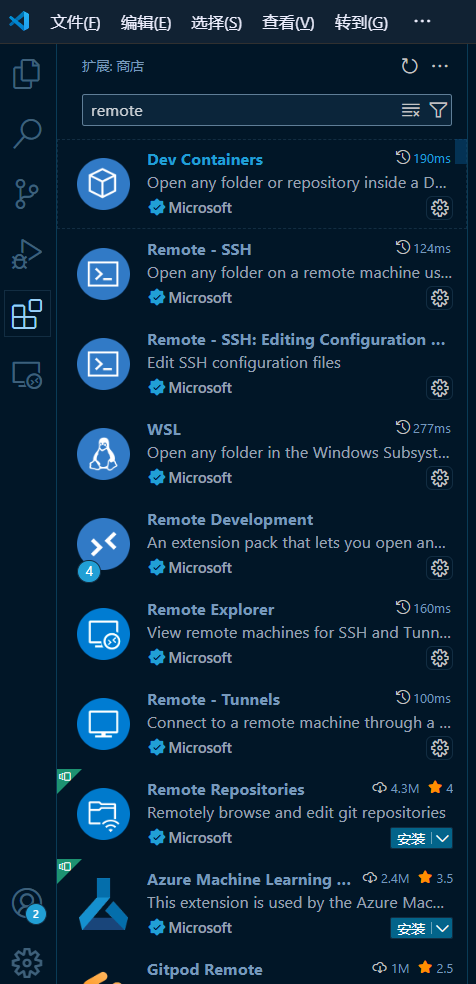Screen dimensions: 476x984
Task: Clear extension search results icon
Action: click(x=411, y=110)
